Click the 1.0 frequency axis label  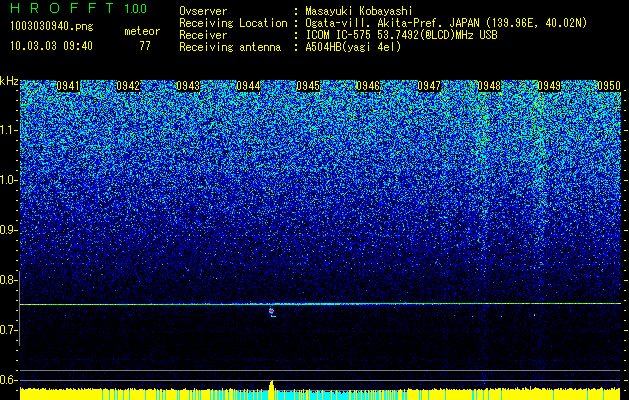8,180
